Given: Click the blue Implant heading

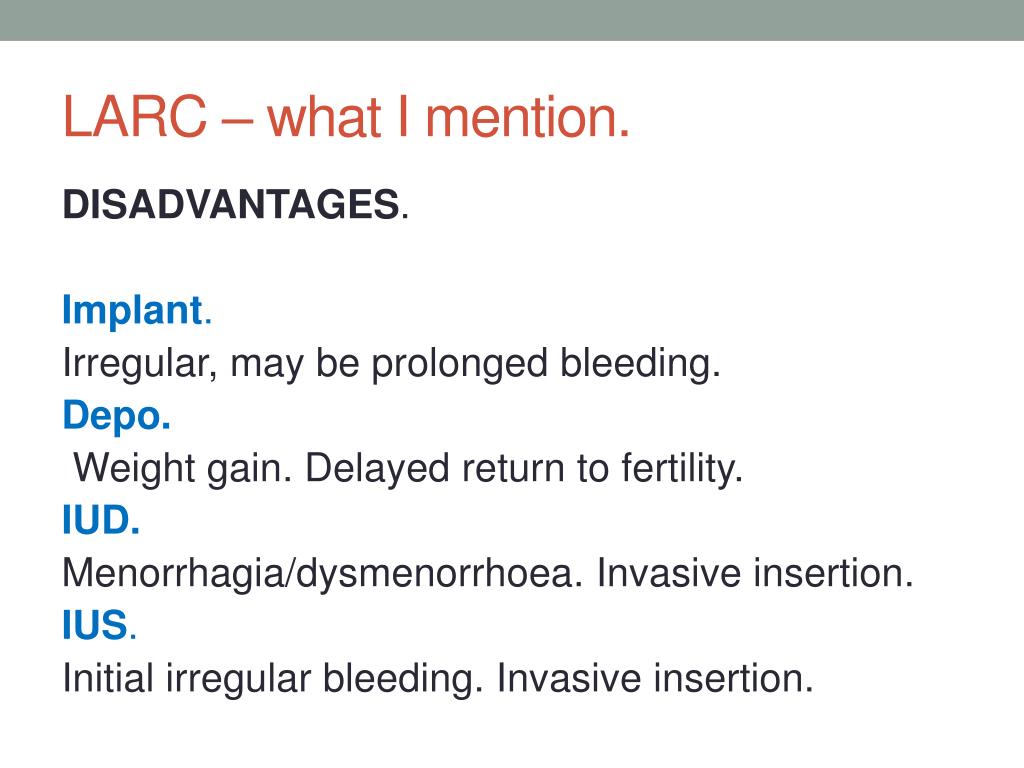Looking at the screenshot, I should click(x=136, y=311).
